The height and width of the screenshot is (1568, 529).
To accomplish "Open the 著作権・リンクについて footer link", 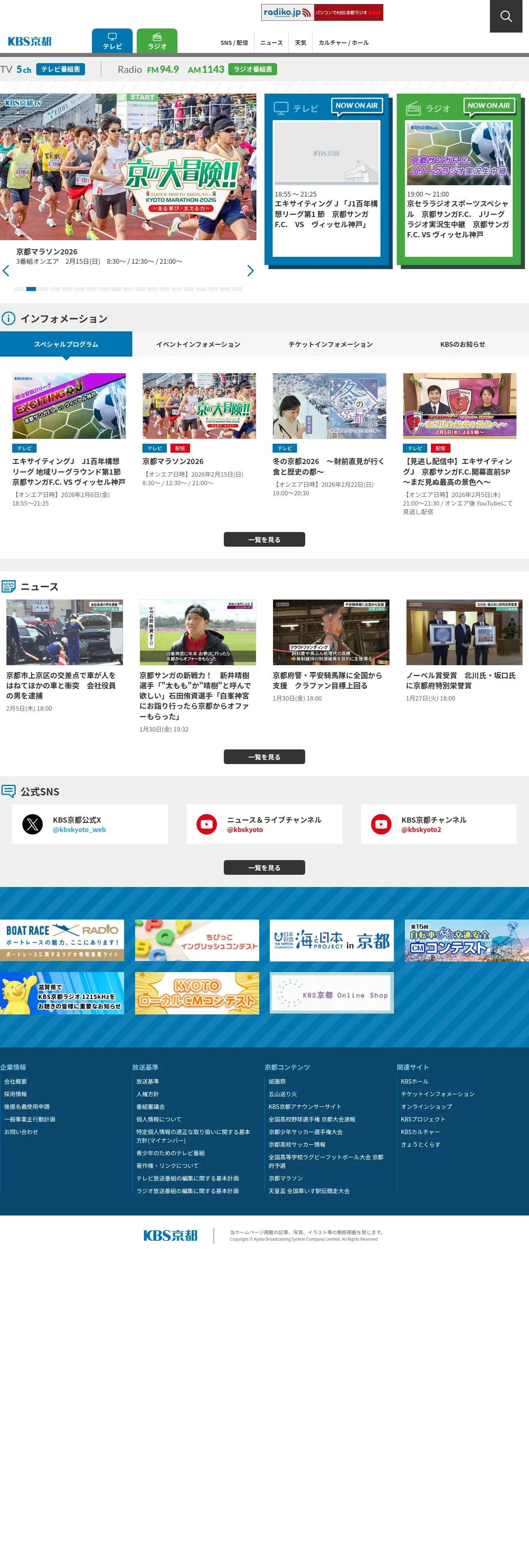I will (x=167, y=1166).
